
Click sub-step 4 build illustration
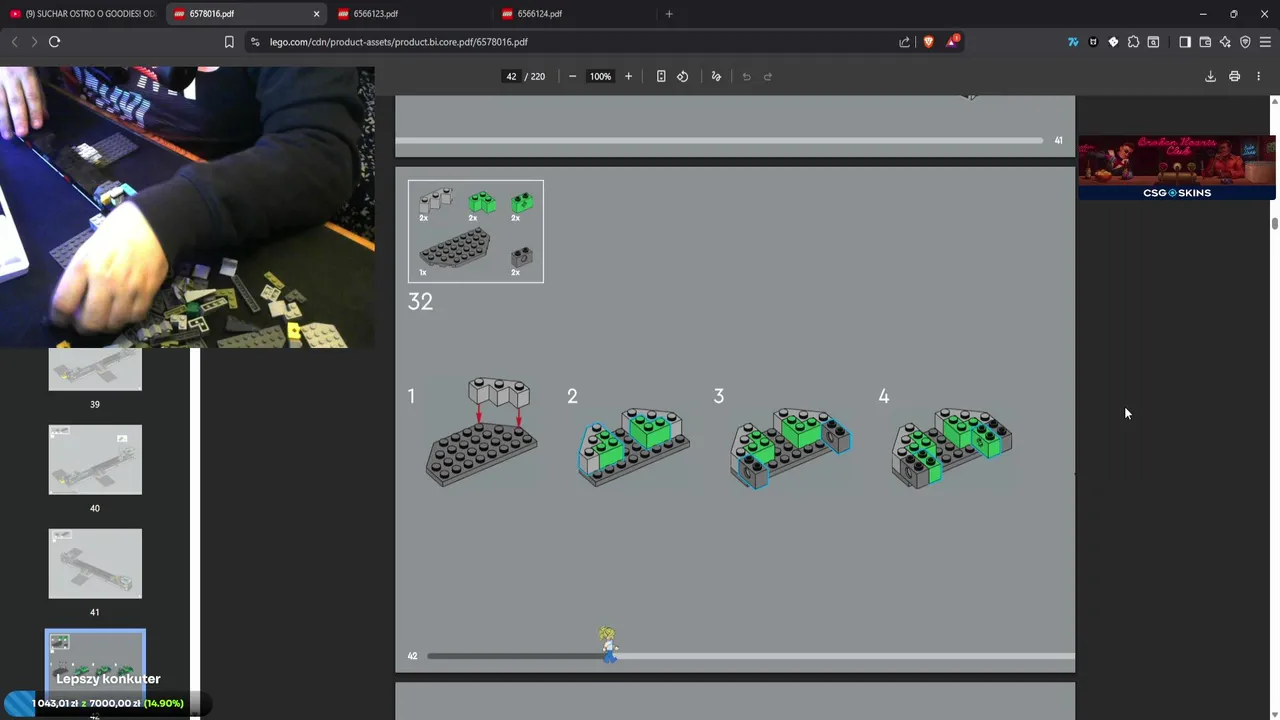point(951,447)
